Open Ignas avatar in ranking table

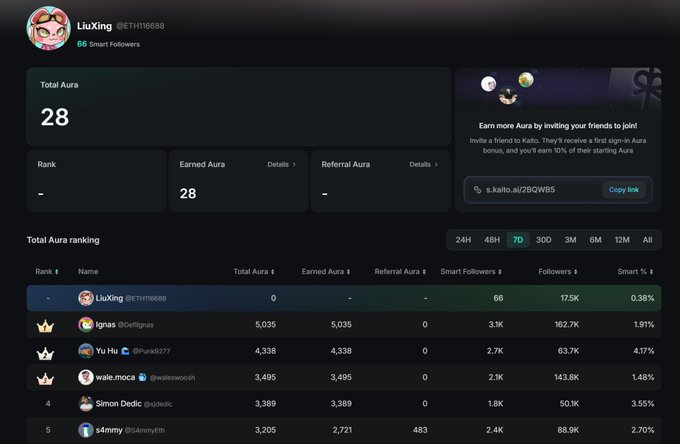pos(86,324)
